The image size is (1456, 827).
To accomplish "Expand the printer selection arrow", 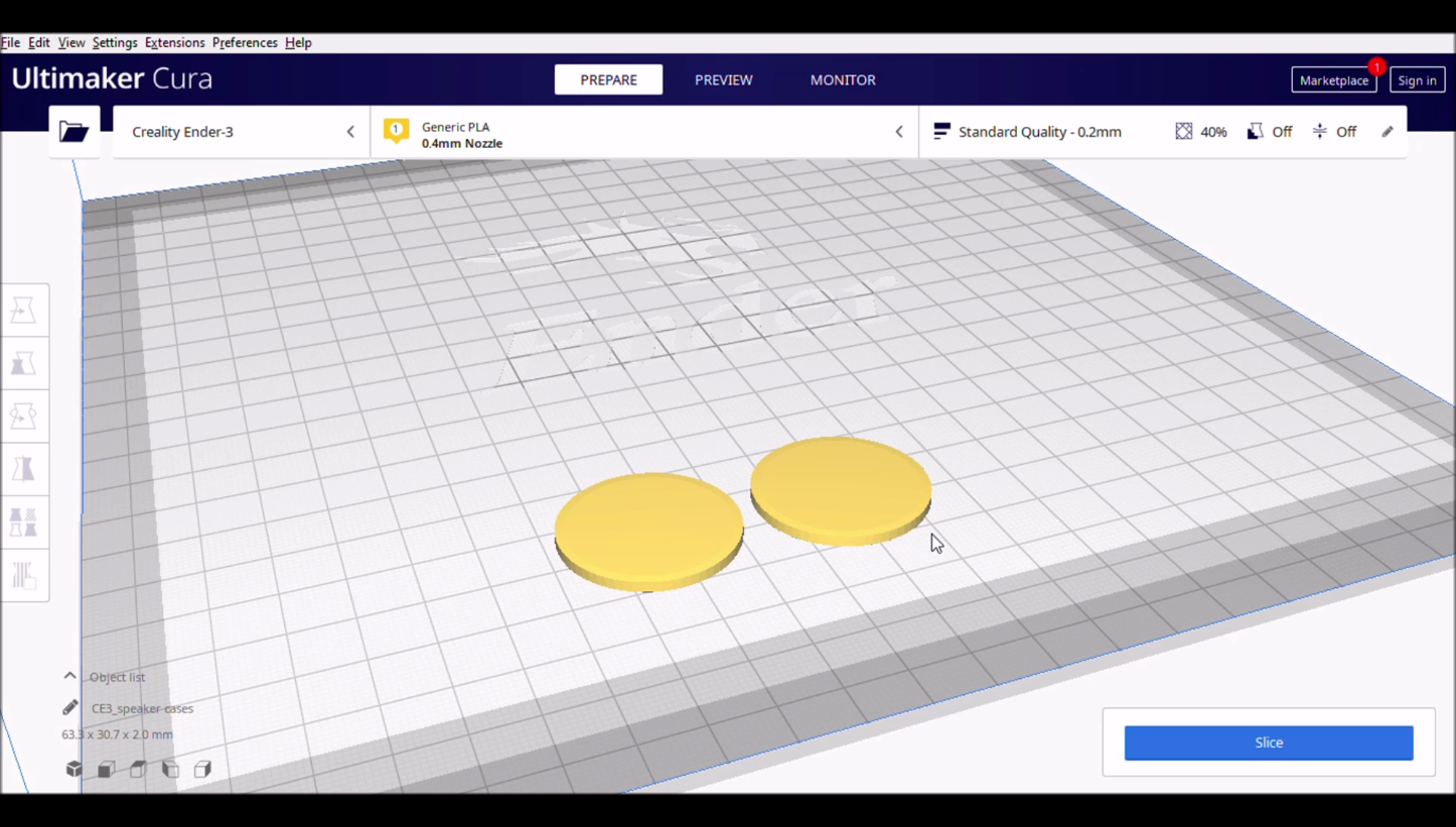I will click(351, 131).
